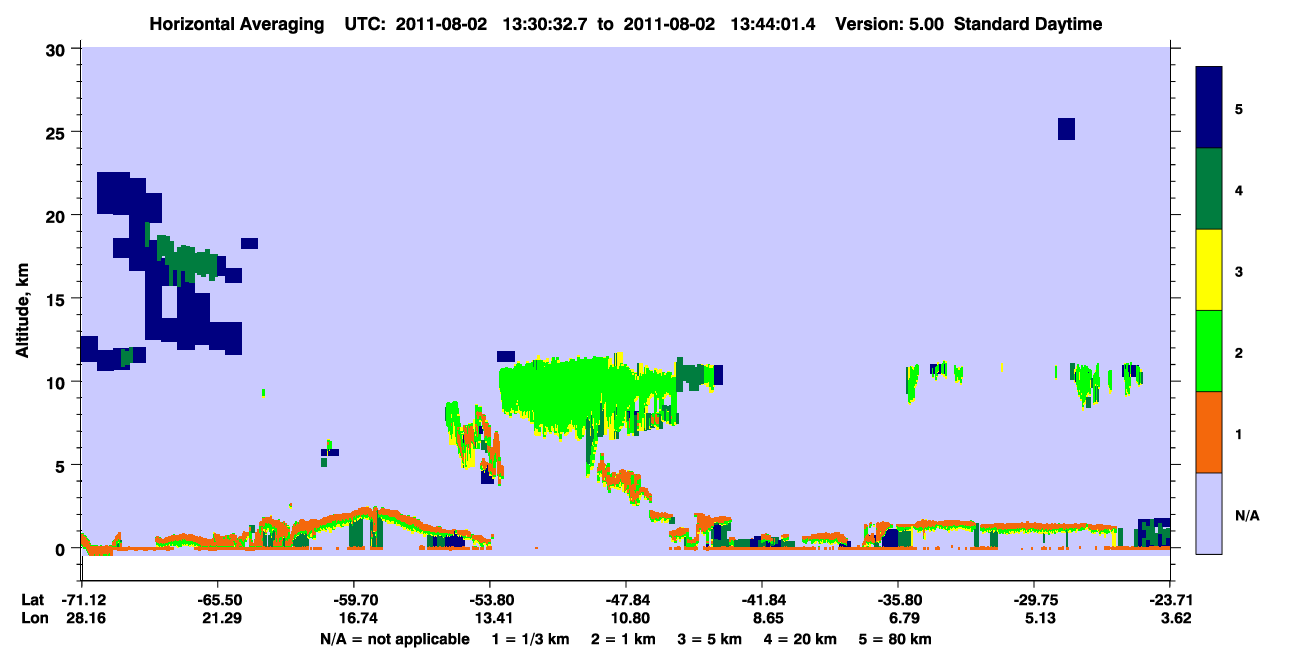
Task: Click the colorbar label 2
Action: (1238, 352)
